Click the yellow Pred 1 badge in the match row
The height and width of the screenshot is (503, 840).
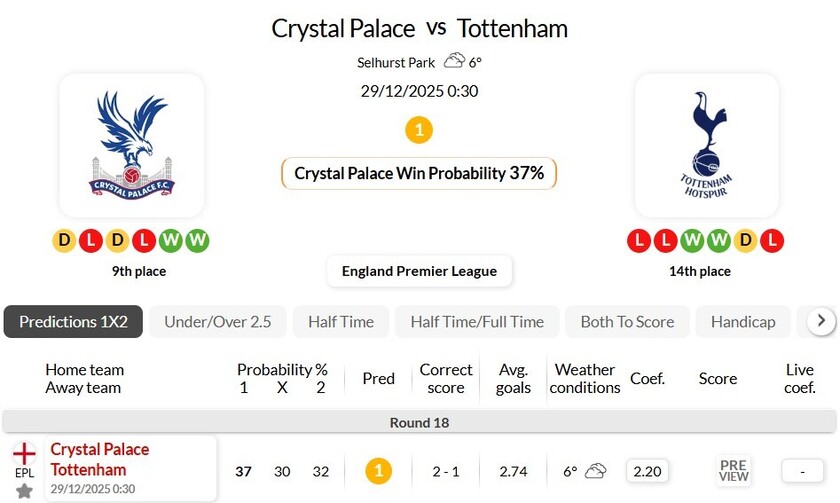[x=378, y=470]
